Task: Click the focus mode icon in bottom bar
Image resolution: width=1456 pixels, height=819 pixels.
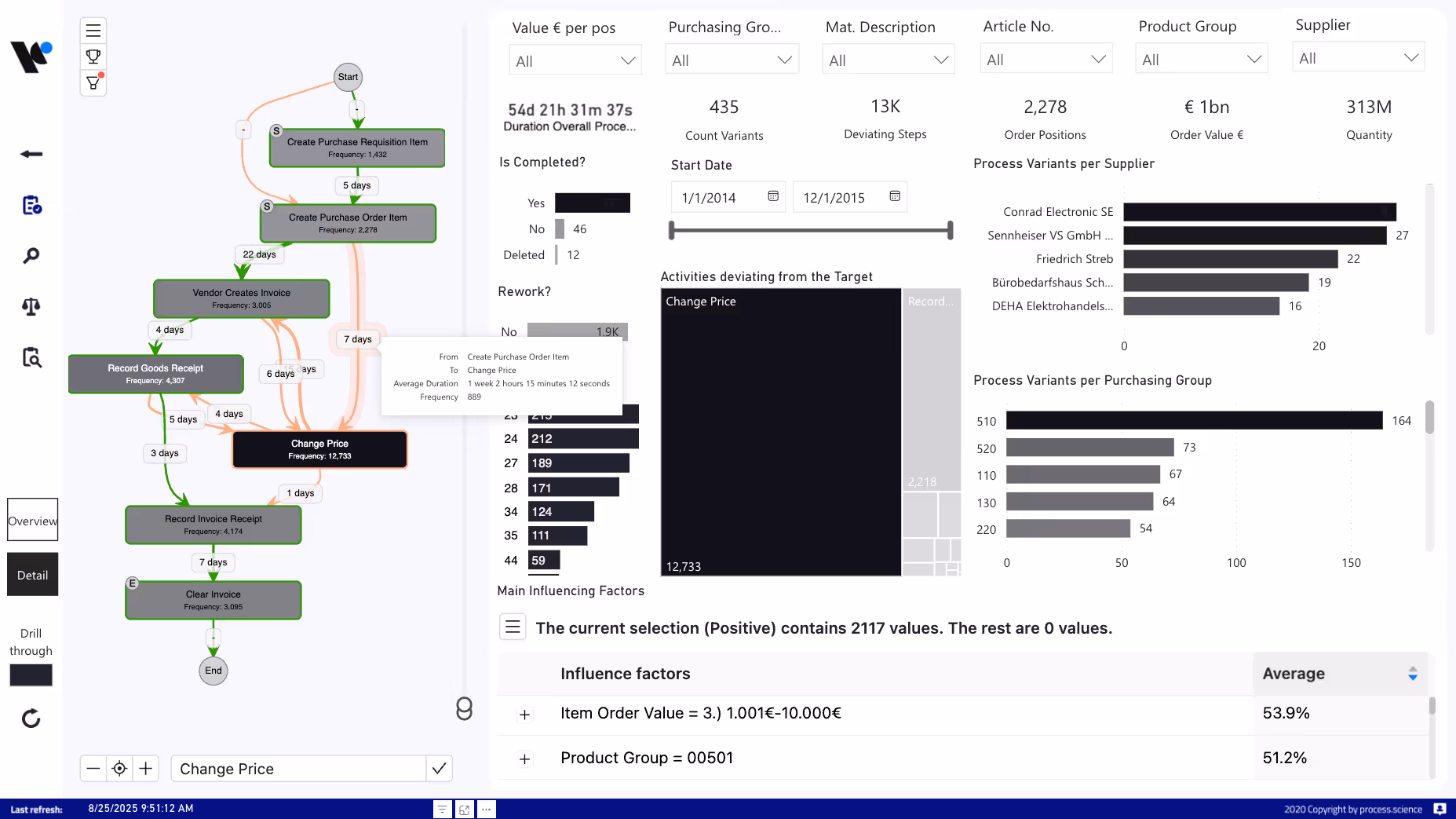Action: coord(464,809)
